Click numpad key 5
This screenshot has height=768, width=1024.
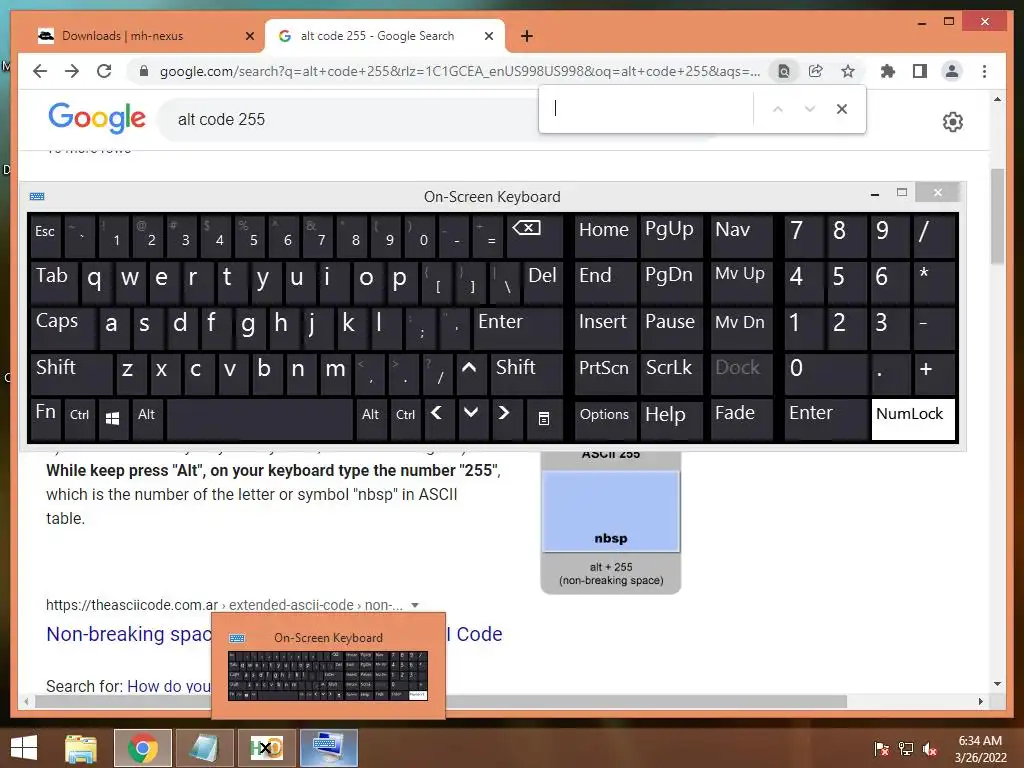click(846, 281)
